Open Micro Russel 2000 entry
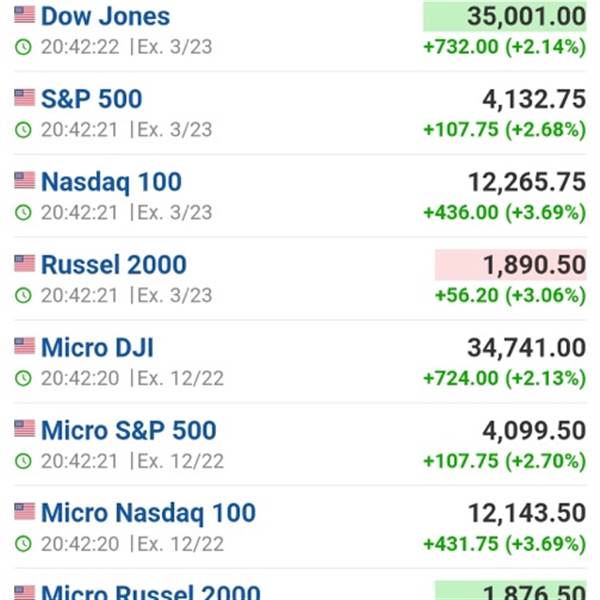The width and height of the screenshot is (600, 600). [x=150, y=592]
